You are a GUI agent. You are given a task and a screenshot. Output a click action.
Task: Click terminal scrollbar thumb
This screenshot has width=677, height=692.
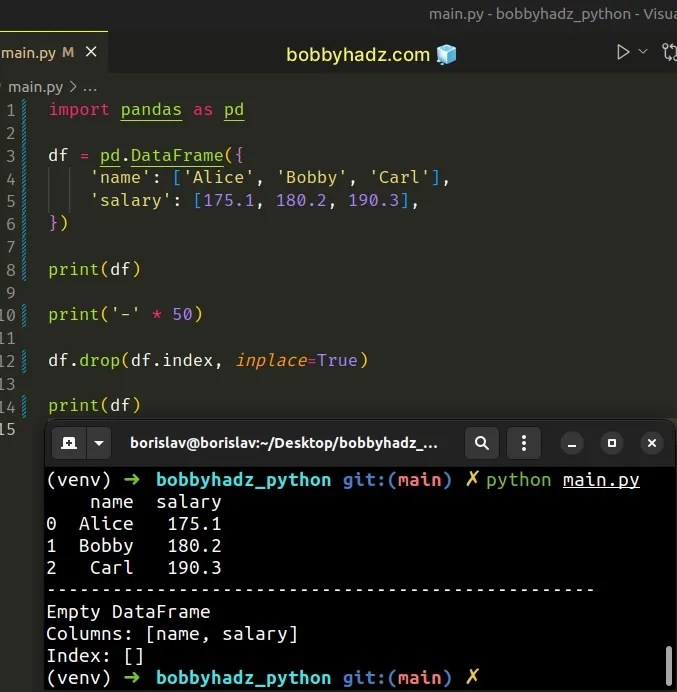pyautogui.click(x=669, y=666)
